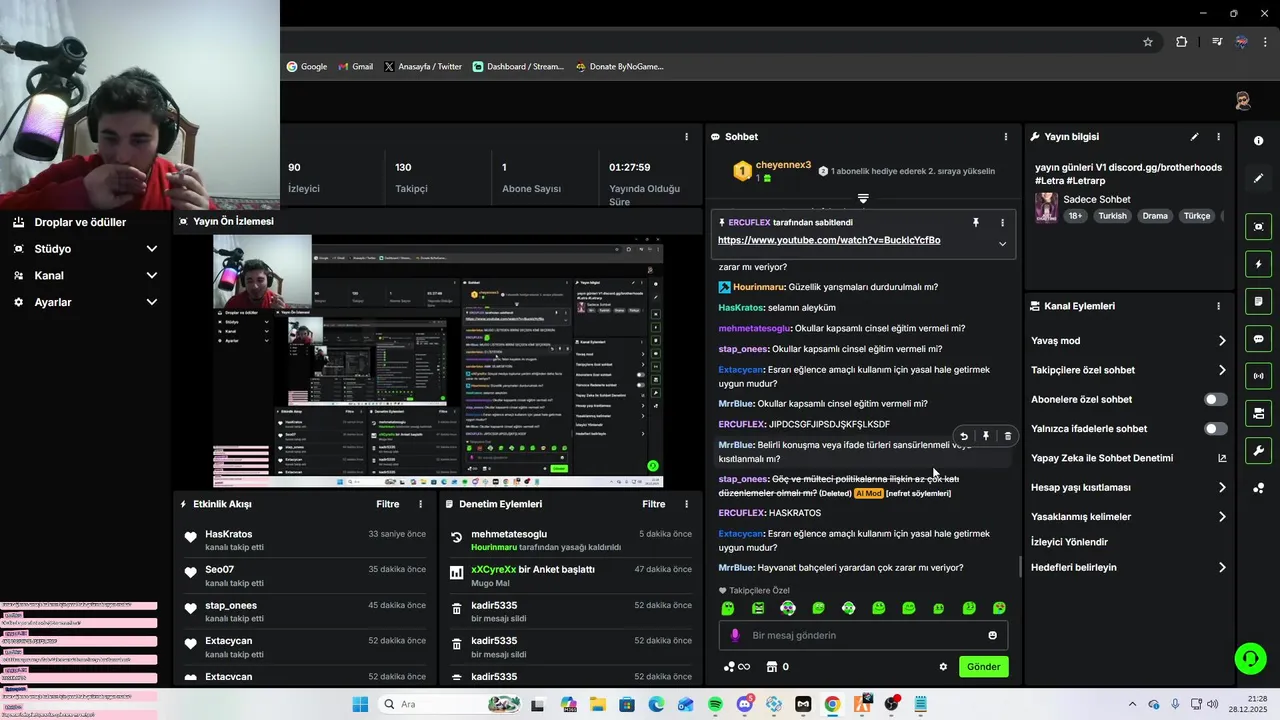Open Gmail bookmark
Viewport: 1280px width, 720px height.
pyautogui.click(x=355, y=67)
